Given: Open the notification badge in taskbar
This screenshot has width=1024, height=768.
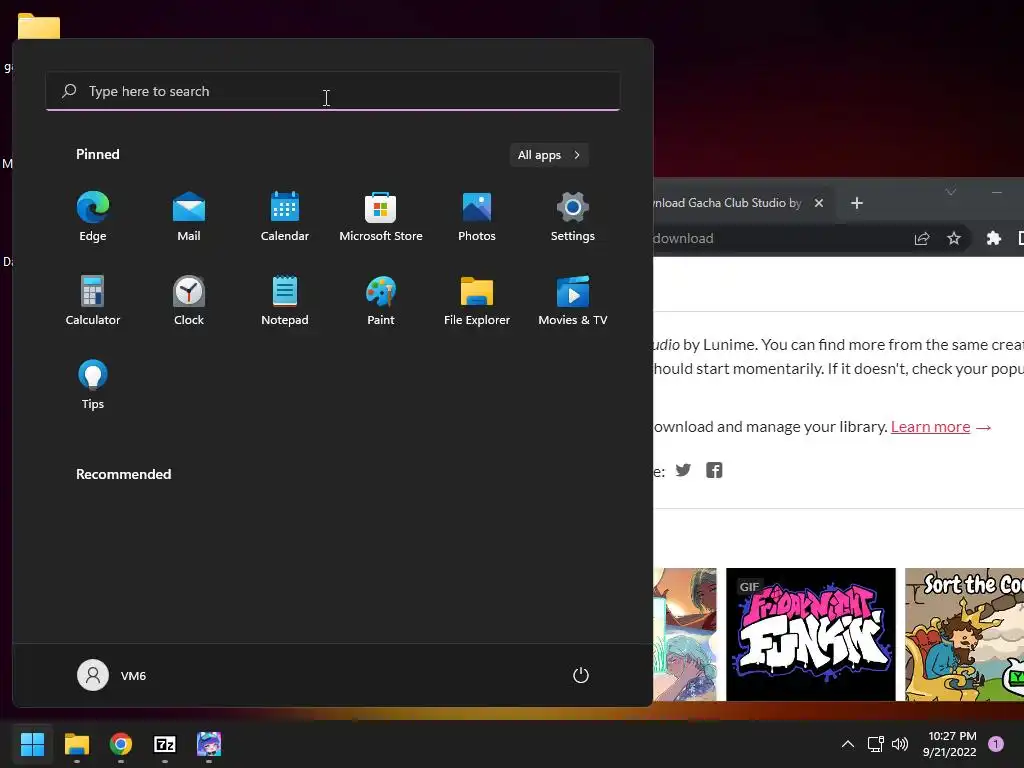Looking at the screenshot, I should [x=996, y=744].
